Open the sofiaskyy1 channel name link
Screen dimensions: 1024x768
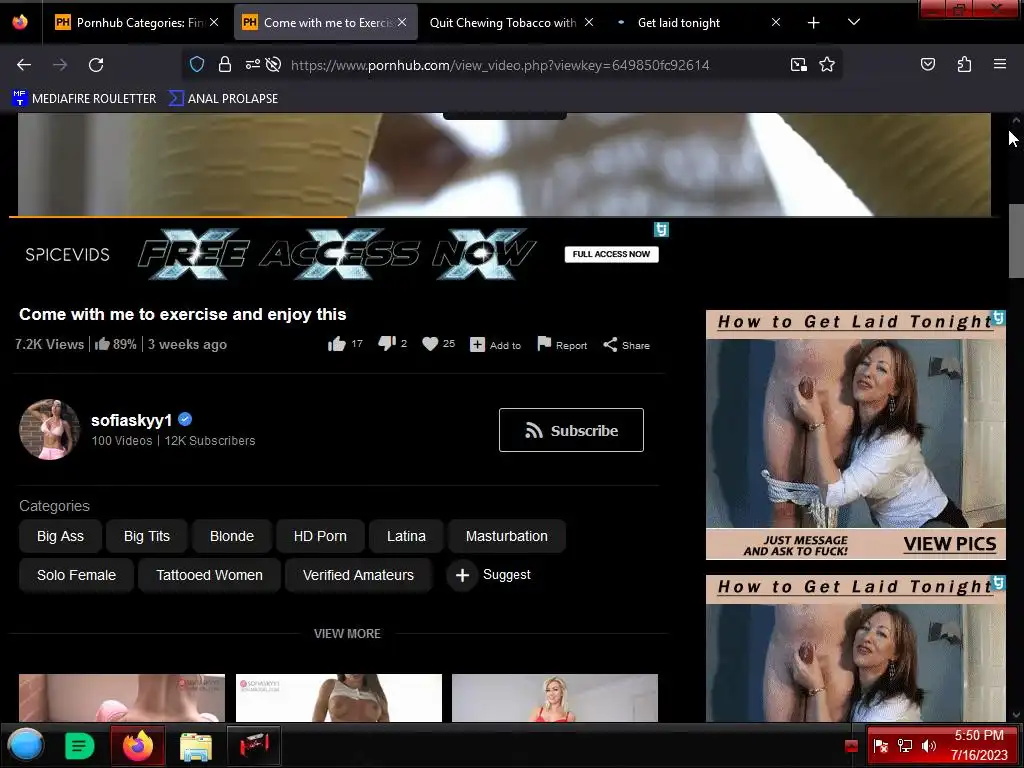click(131, 420)
